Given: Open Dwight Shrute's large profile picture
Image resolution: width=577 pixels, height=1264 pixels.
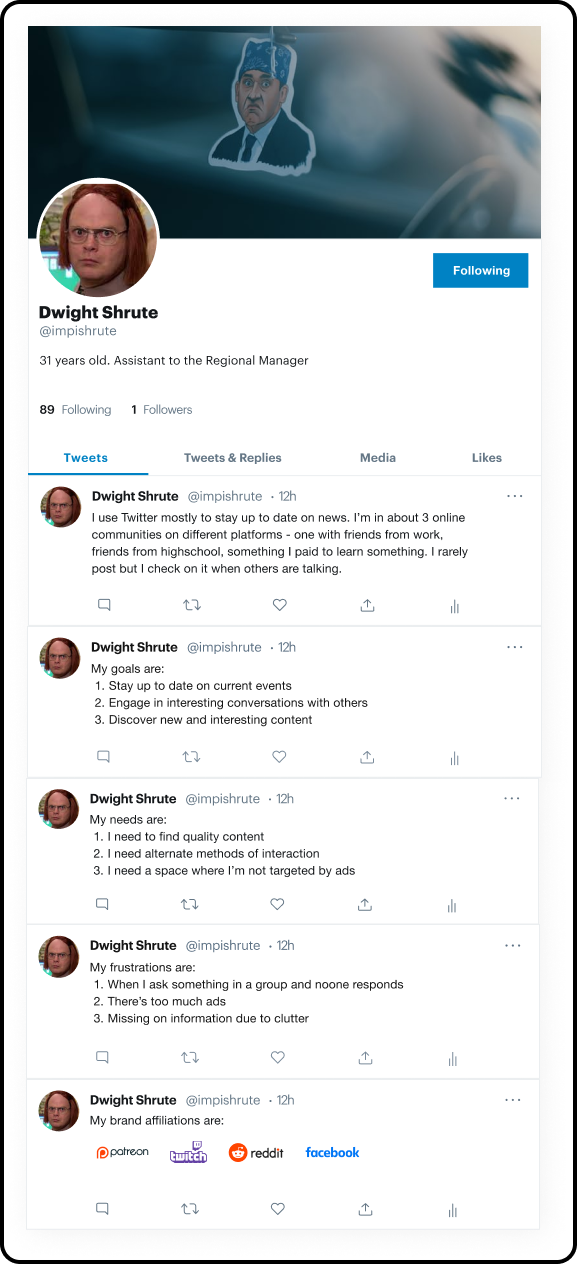Looking at the screenshot, I should (x=98, y=238).
